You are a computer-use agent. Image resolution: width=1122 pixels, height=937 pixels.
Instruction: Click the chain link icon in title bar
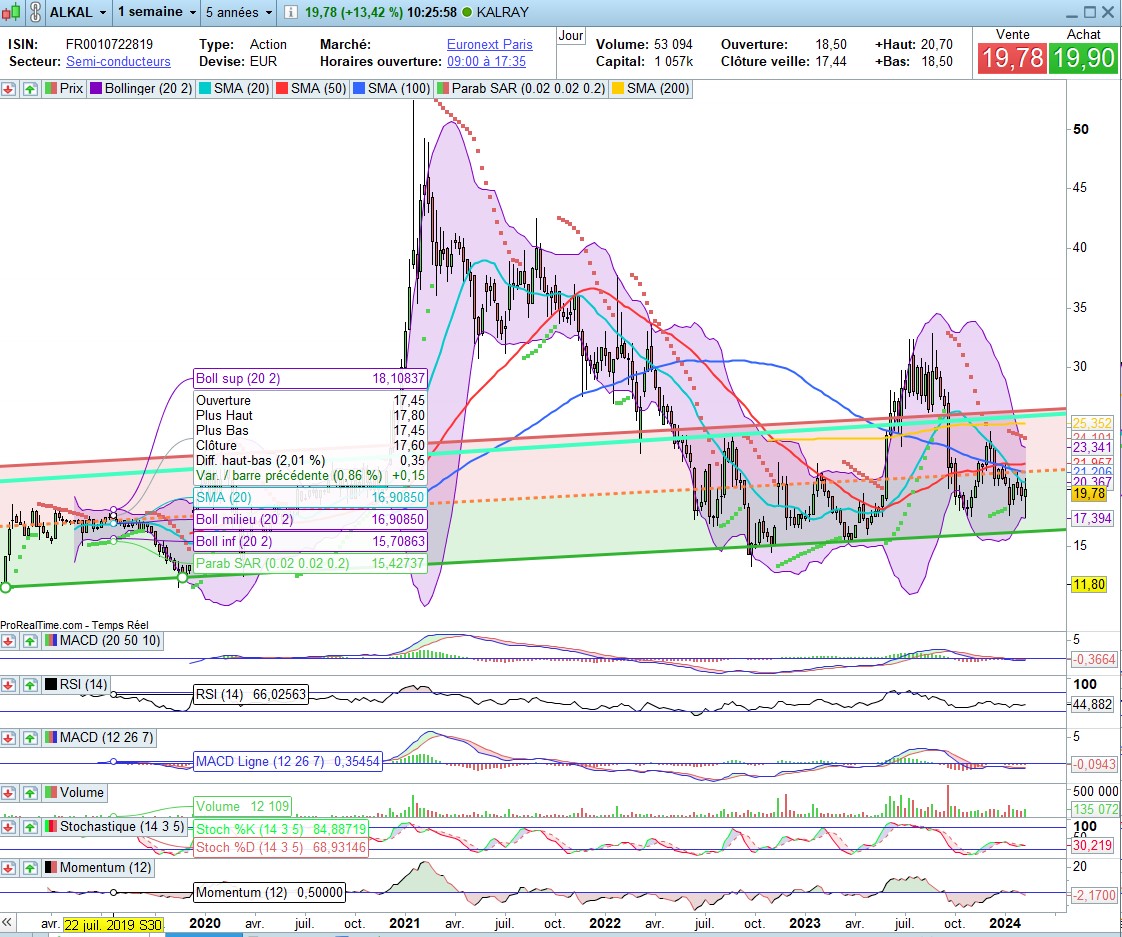[34, 13]
